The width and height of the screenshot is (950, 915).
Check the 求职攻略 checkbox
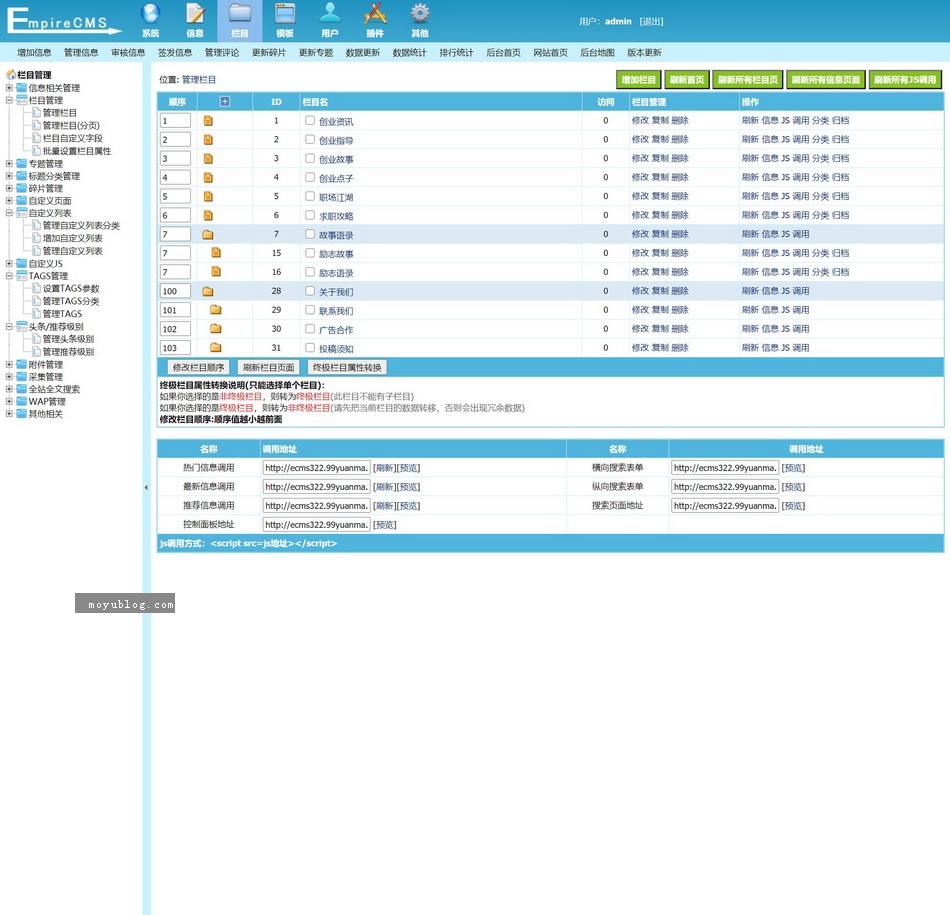pos(310,215)
